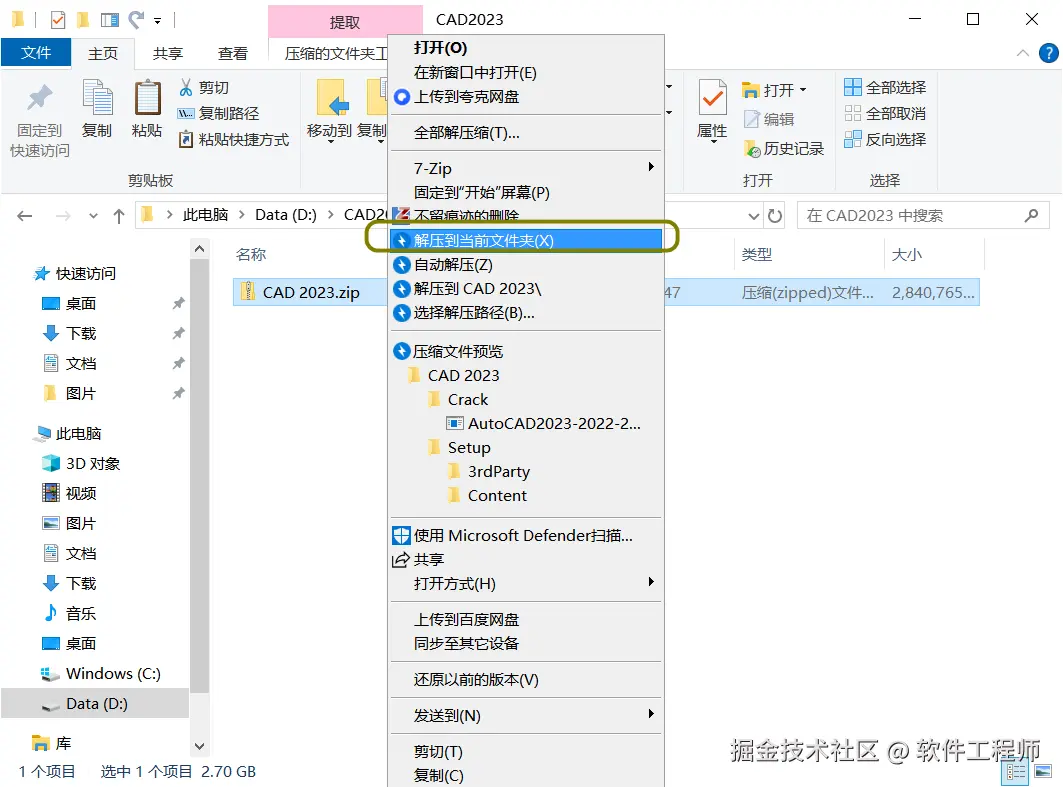This screenshot has height=787, width=1063.
Task: Switch to details view icon in status bar
Action: (1016, 771)
